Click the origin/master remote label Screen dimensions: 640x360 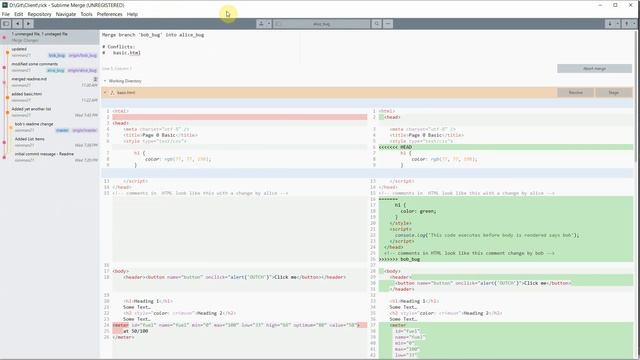pos(84,130)
